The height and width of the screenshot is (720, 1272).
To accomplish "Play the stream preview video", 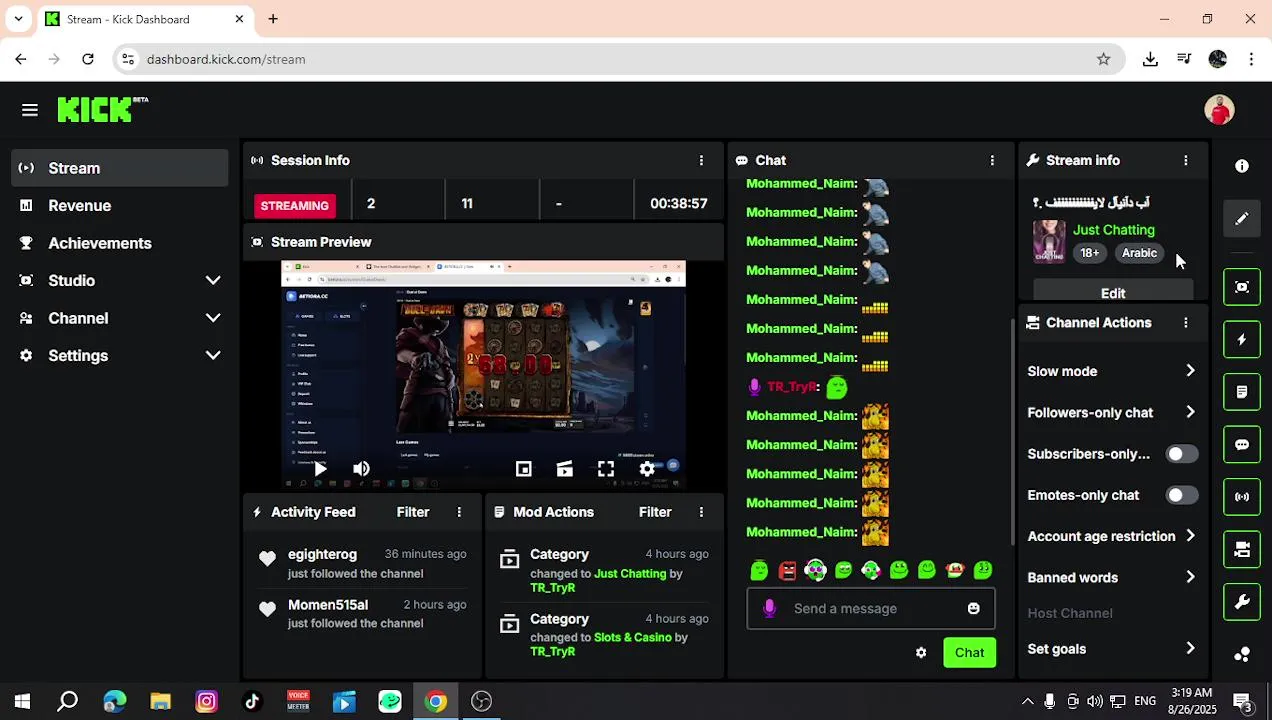I will click(x=320, y=469).
